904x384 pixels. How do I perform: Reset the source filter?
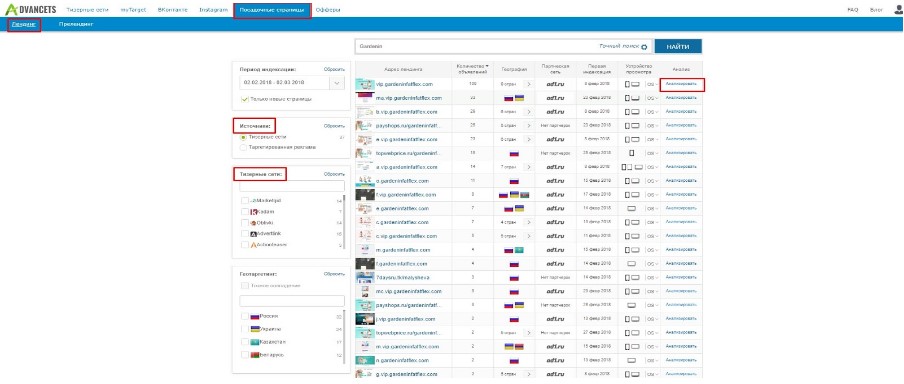[334, 125]
